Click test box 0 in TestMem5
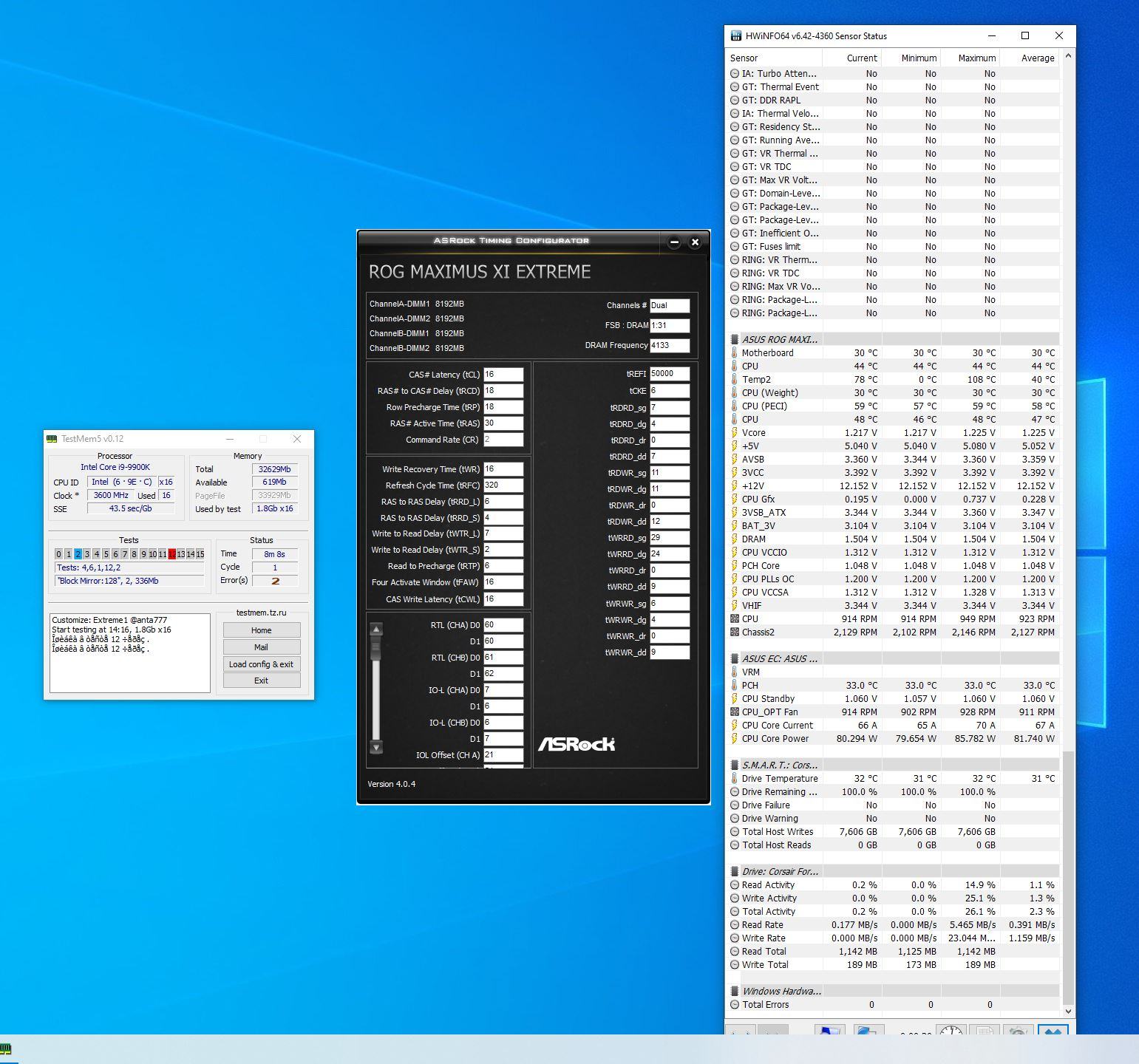The height and width of the screenshot is (1064, 1139). (59, 554)
